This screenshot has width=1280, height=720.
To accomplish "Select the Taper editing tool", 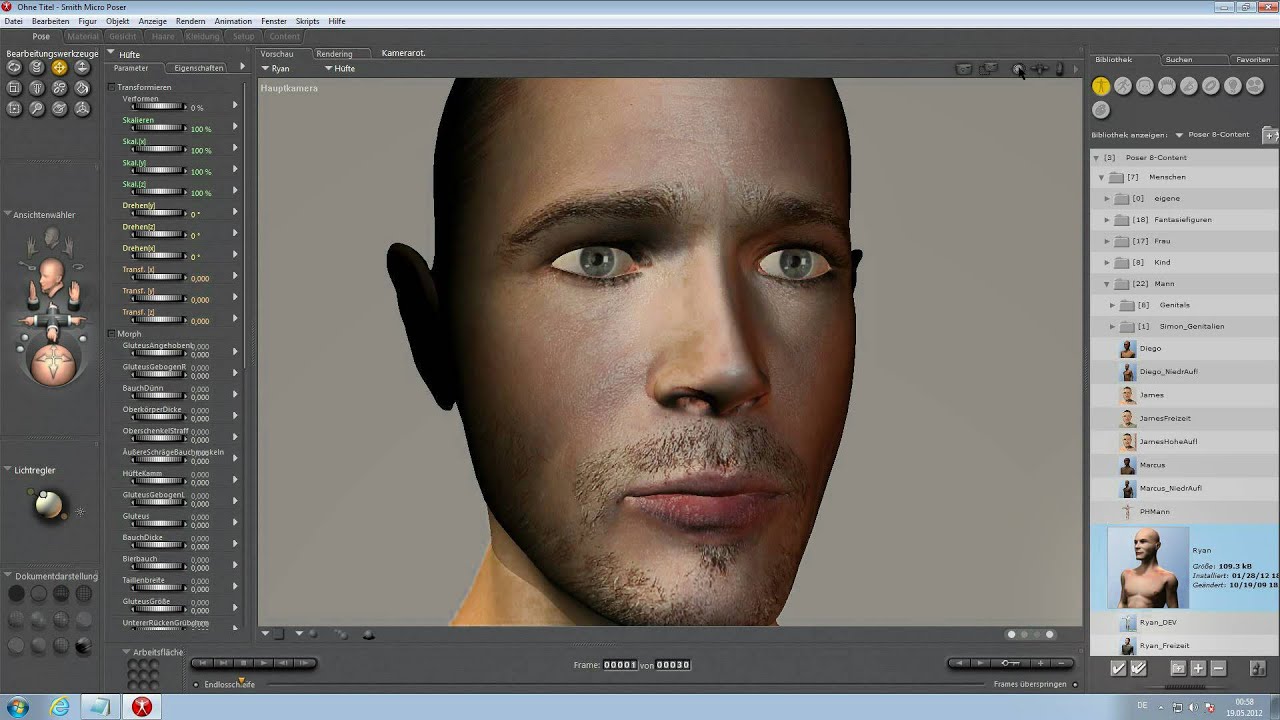I will (x=37, y=88).
